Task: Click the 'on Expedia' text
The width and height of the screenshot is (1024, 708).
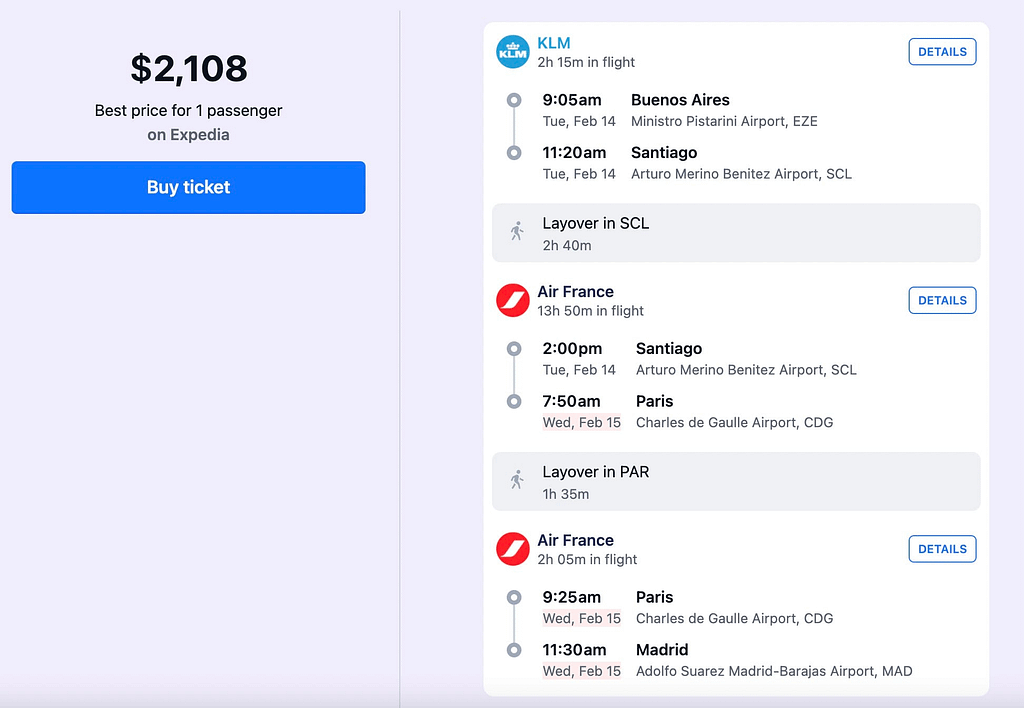Action: pyautogui.click(x=188, y=135)
